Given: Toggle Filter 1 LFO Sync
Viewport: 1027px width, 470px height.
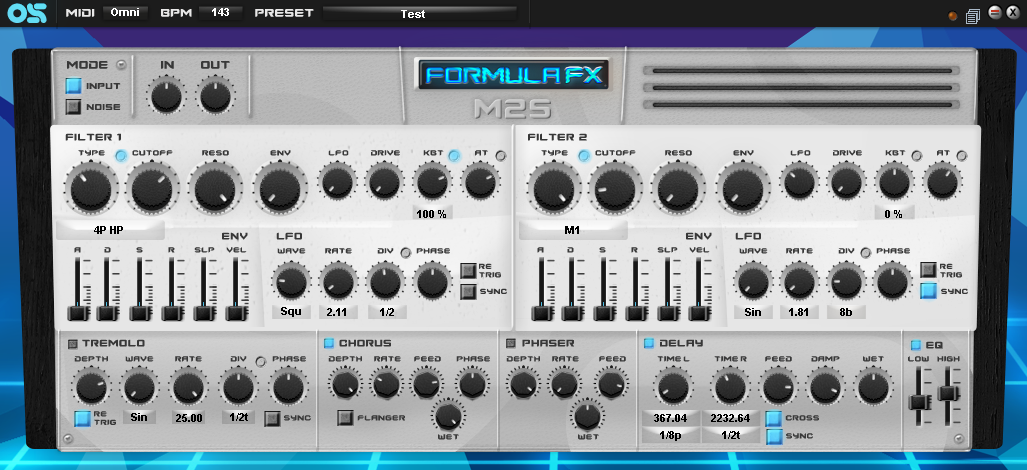Looking at the screenshot, I should 468,291.
